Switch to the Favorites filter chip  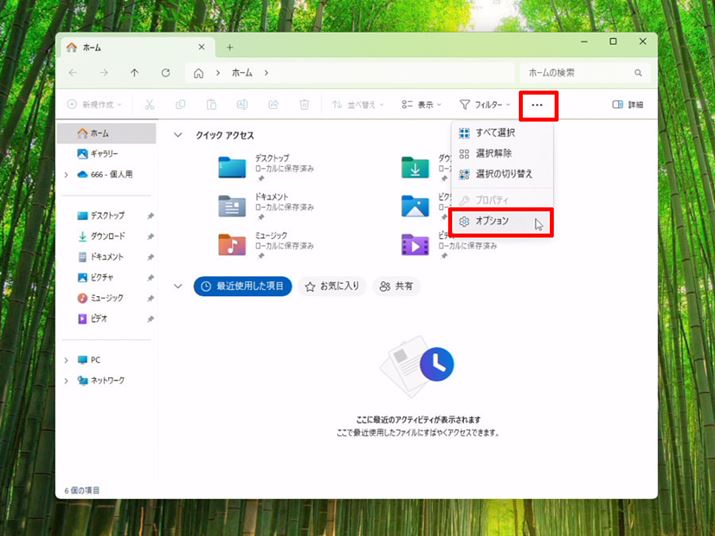[x=332, y=286]
